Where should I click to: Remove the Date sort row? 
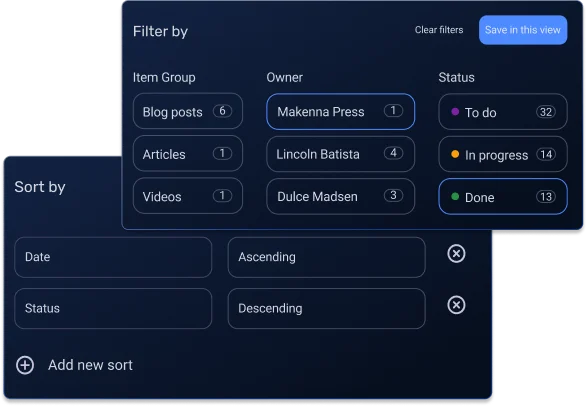click(x=456, y=254)
